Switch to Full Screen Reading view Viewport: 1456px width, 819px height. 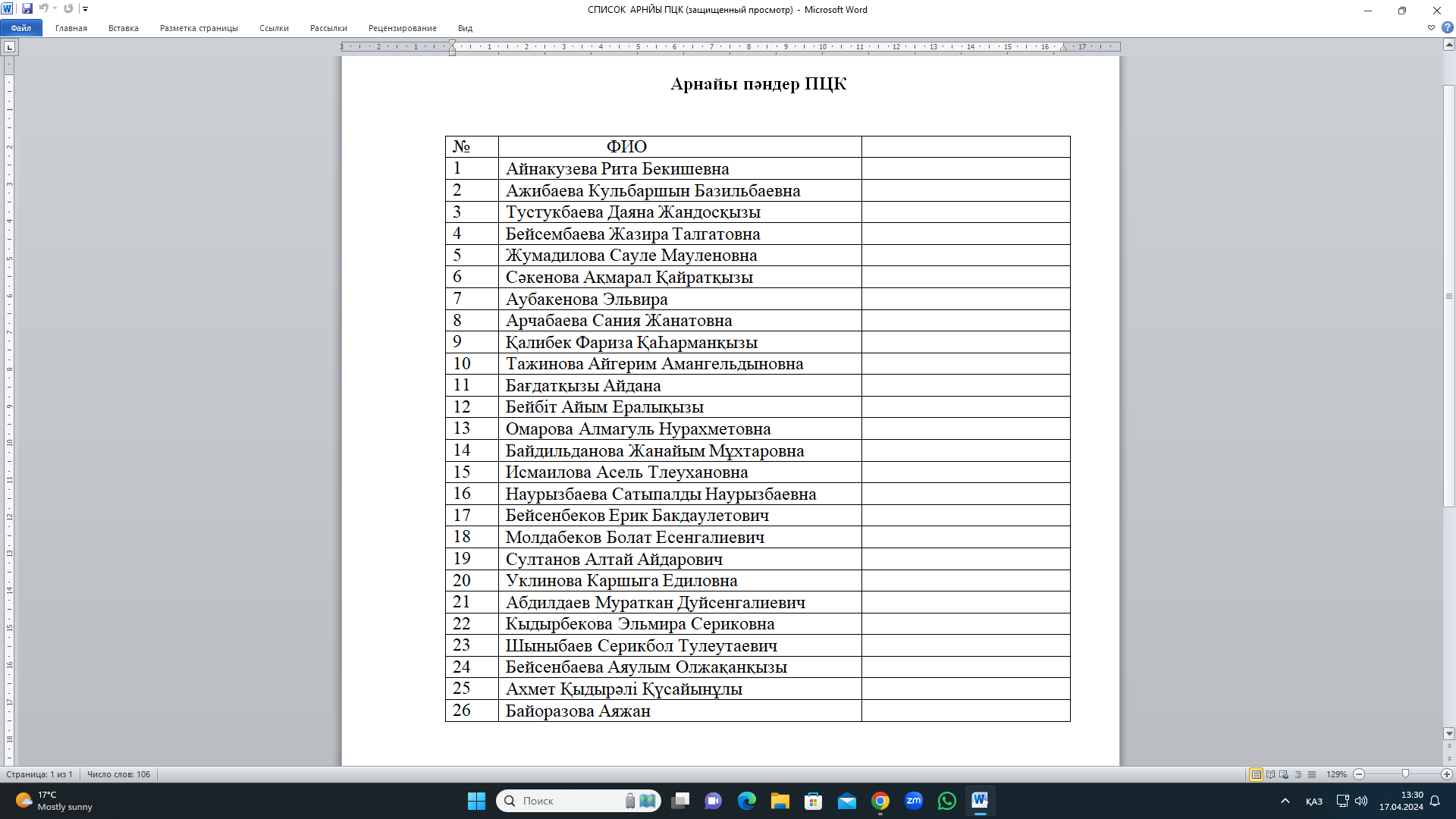(1270, 774)
